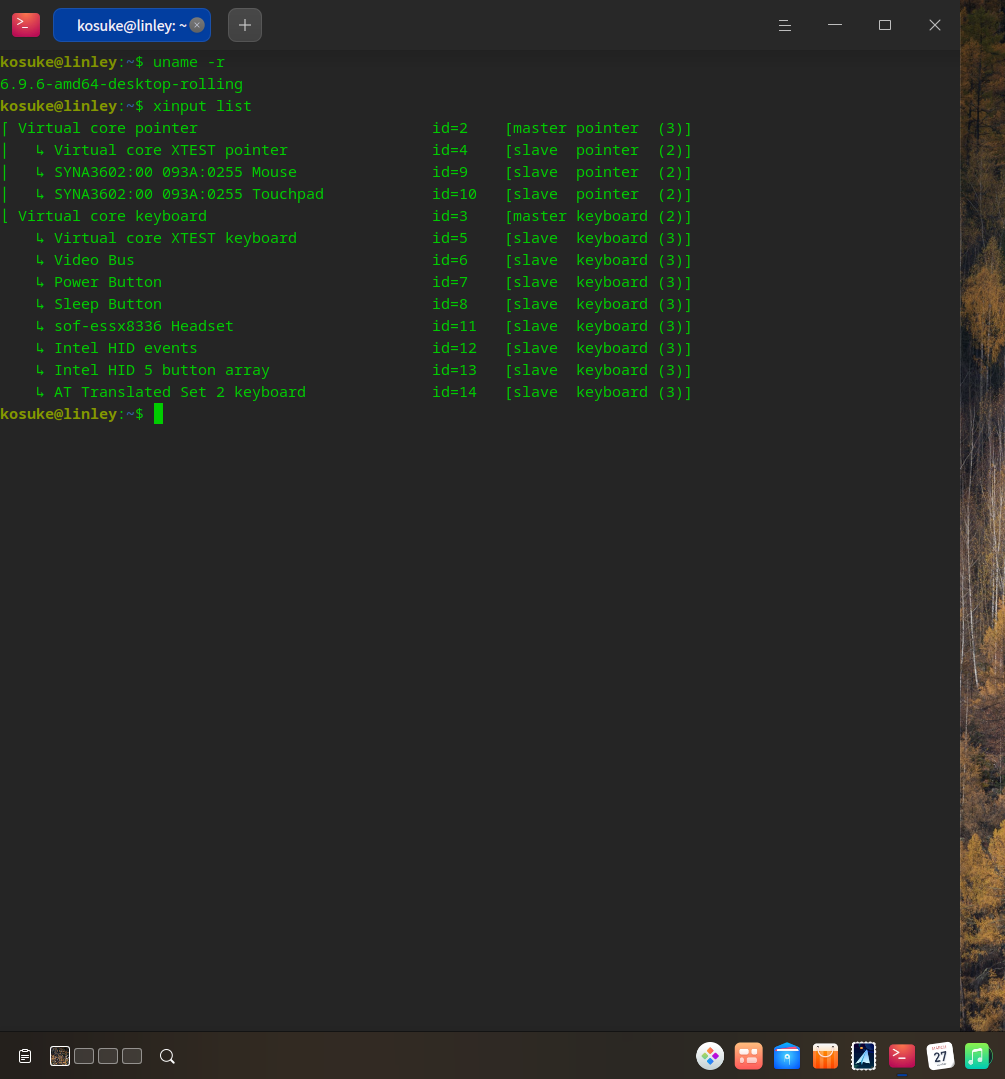The image size is (1005, 1079).
Task: Click the red terminal app icon in title bar
Action: click(x=26, y=25)
